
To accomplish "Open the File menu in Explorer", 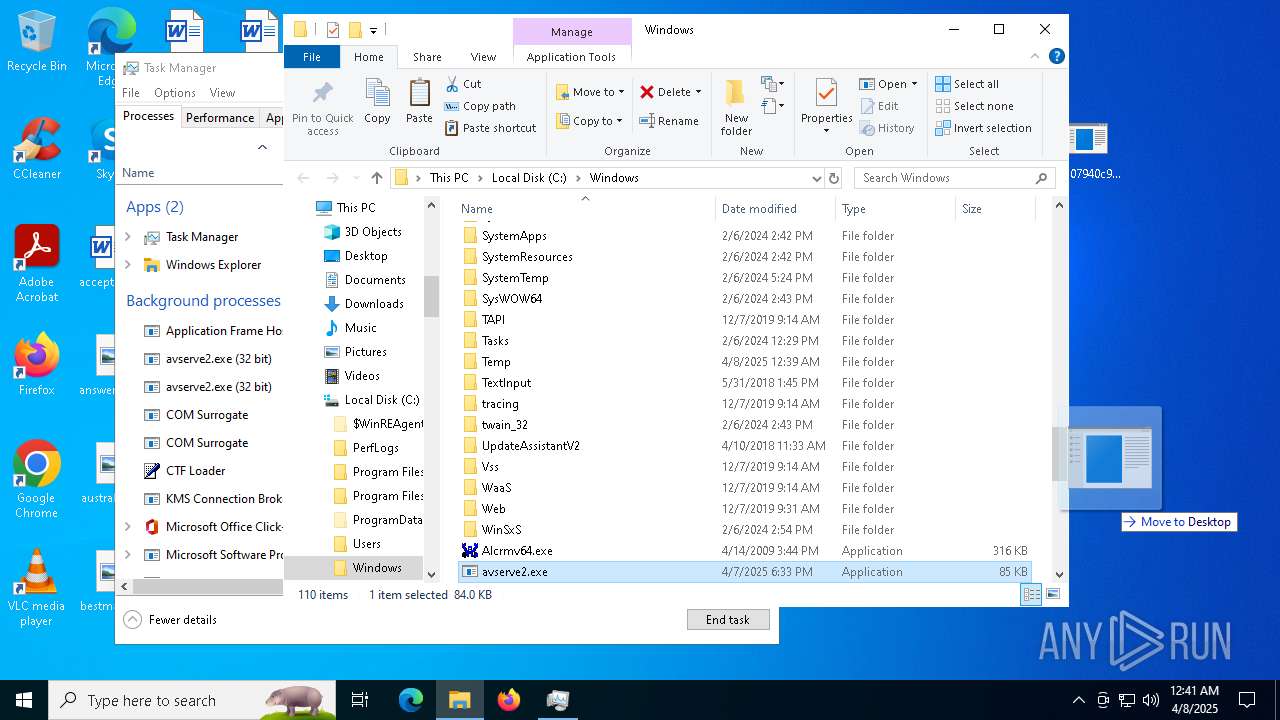I will (x=312, y=57).
